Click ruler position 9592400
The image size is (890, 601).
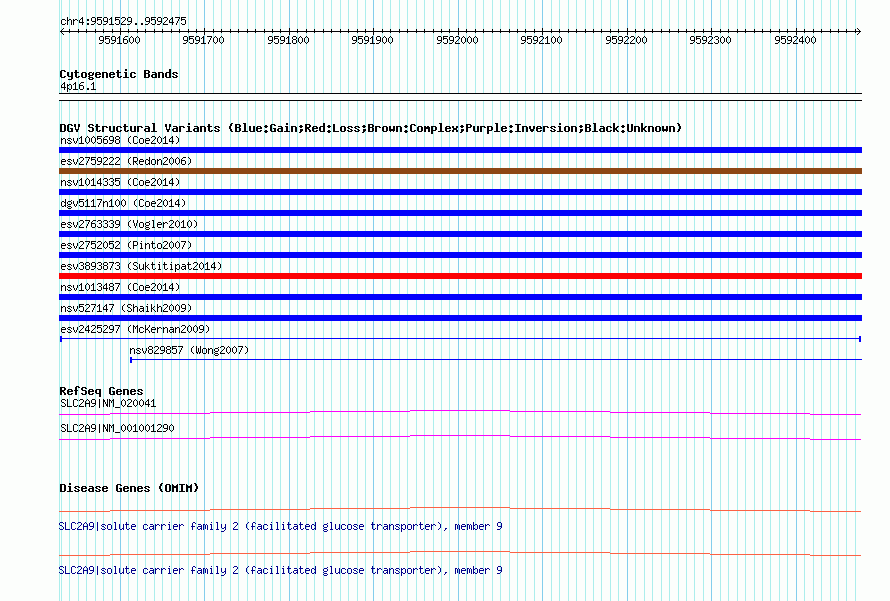795,40
